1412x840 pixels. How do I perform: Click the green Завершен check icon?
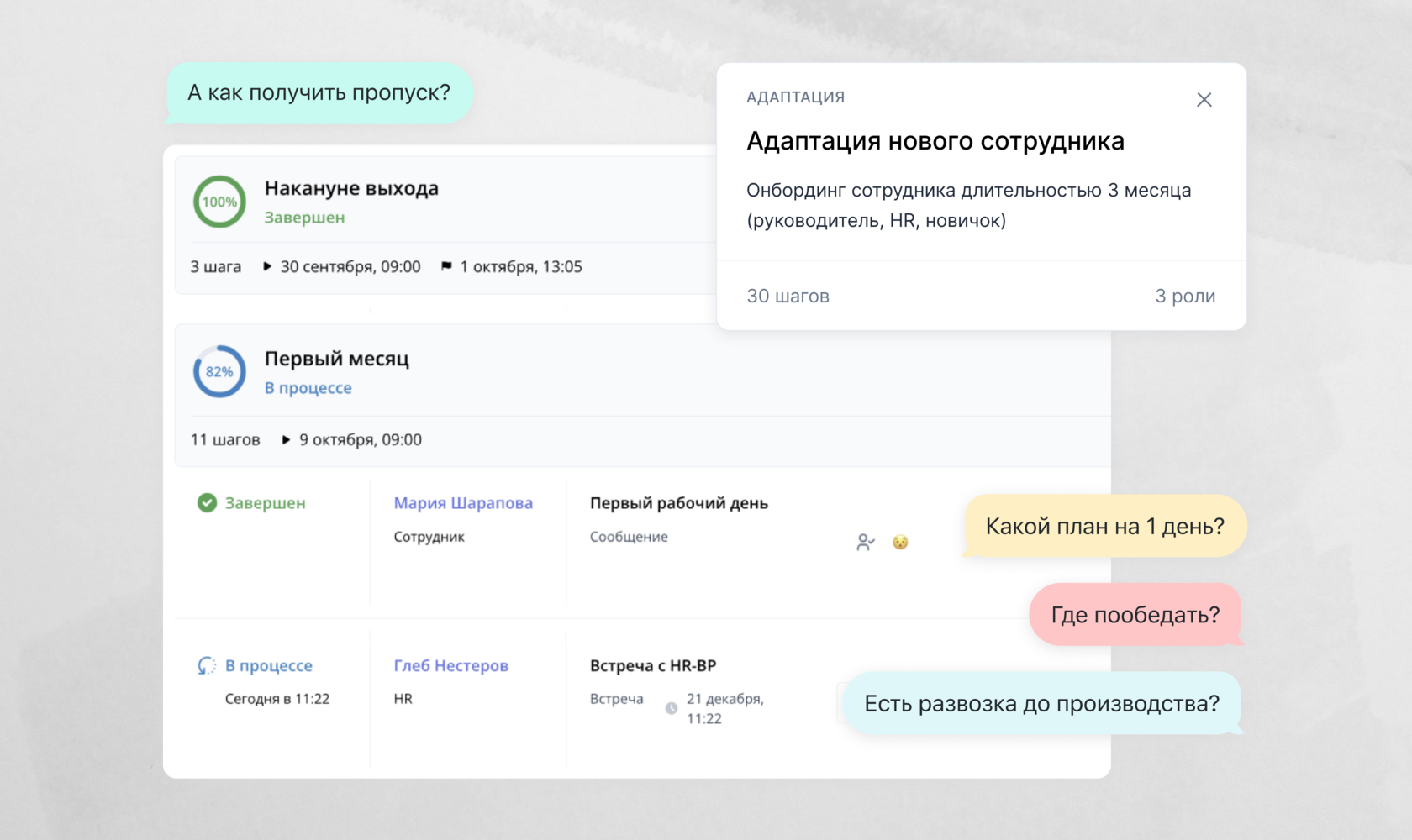(207, 503)
